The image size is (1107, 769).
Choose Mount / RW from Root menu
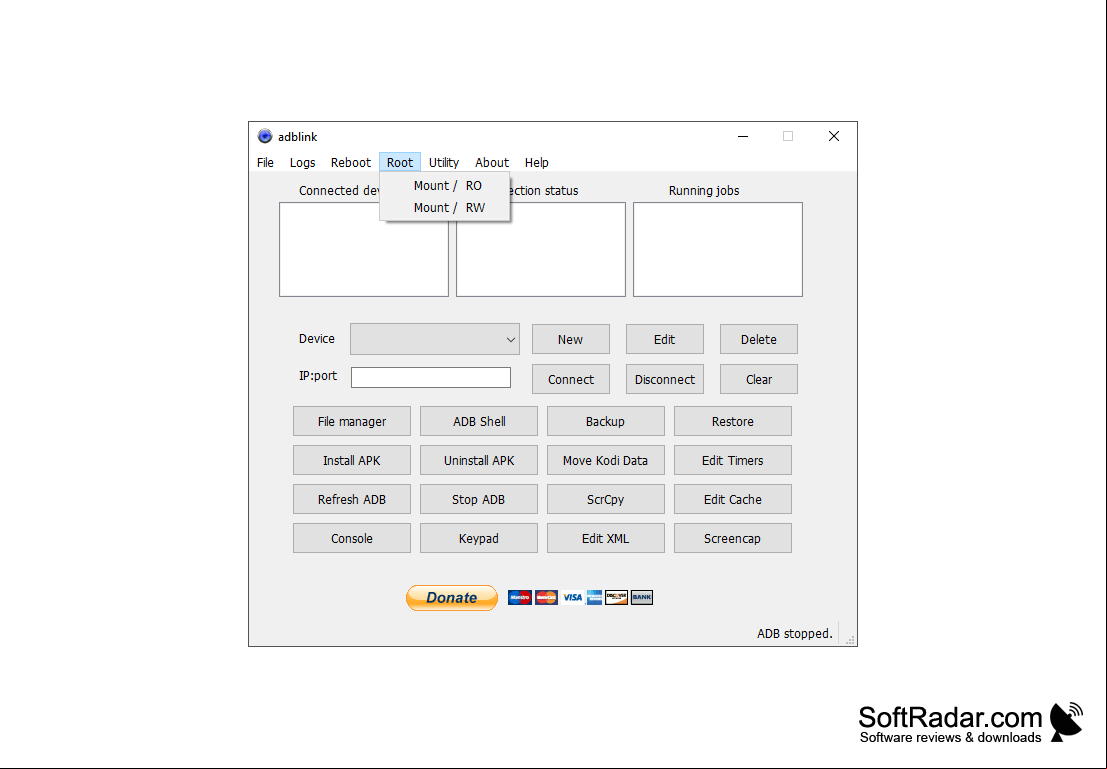[445, 208]
